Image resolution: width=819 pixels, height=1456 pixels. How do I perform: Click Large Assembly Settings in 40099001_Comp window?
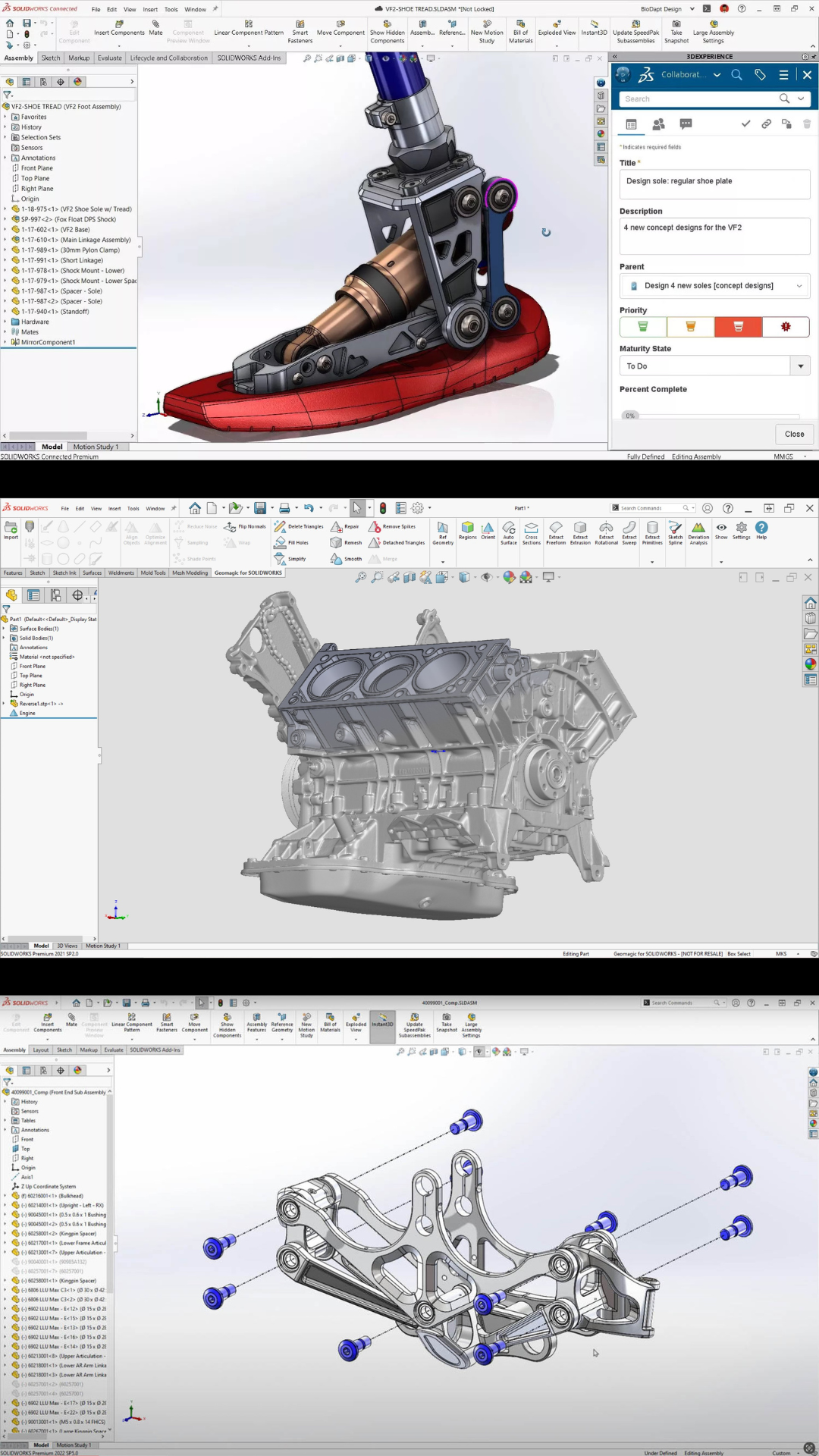(471, 1025)
